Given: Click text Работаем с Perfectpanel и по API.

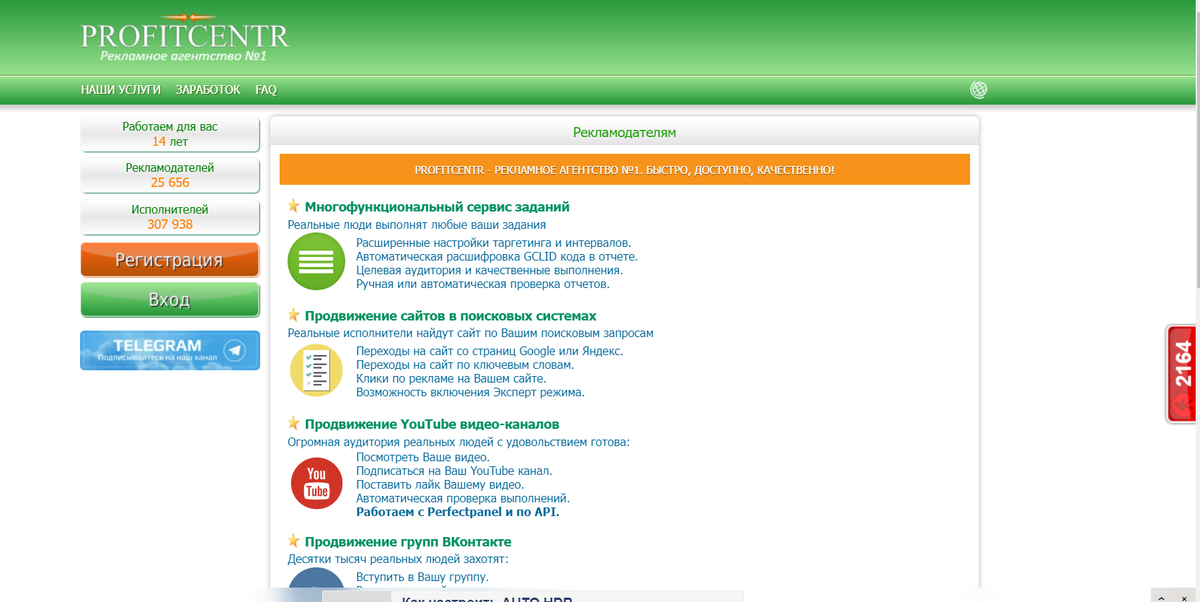Looking at the screenshot, I should tap(458, 512).
